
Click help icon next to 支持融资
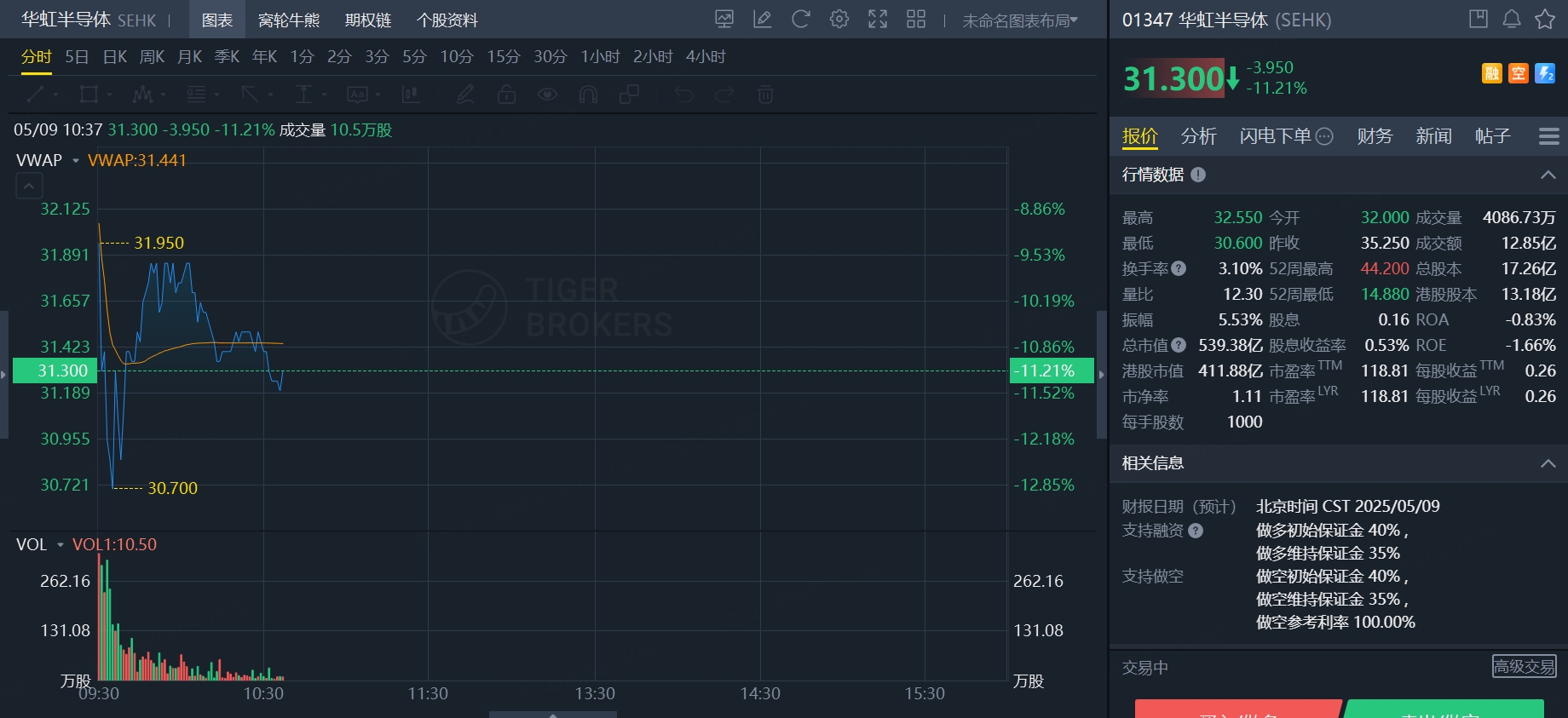(x=1196, y=531)
